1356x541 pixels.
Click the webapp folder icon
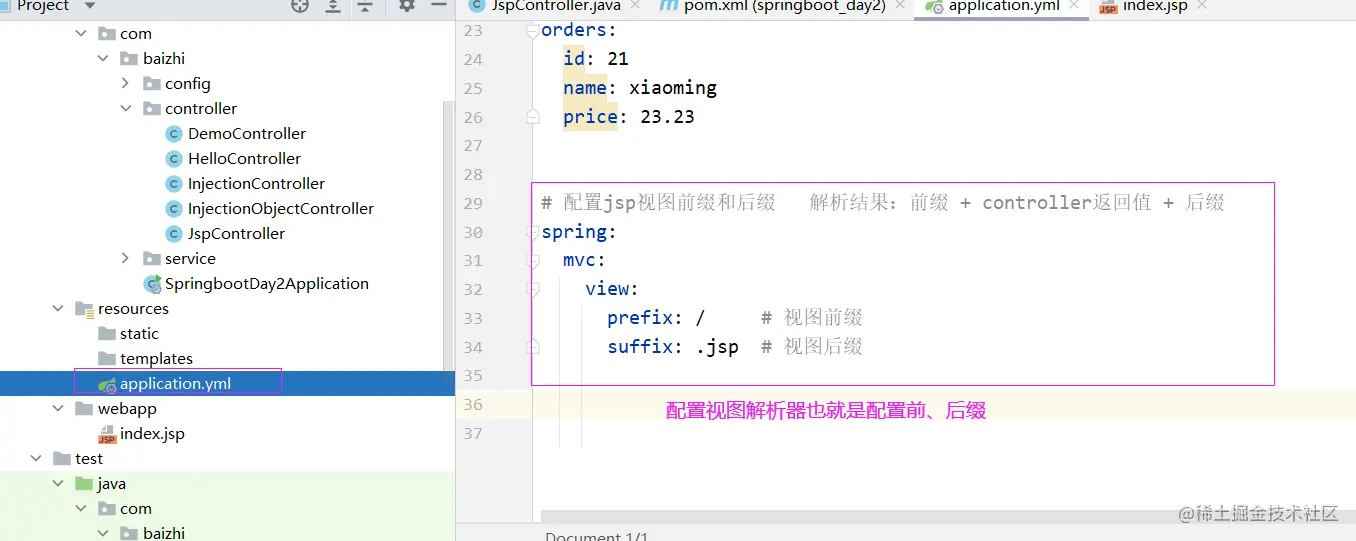click(85, 409)
